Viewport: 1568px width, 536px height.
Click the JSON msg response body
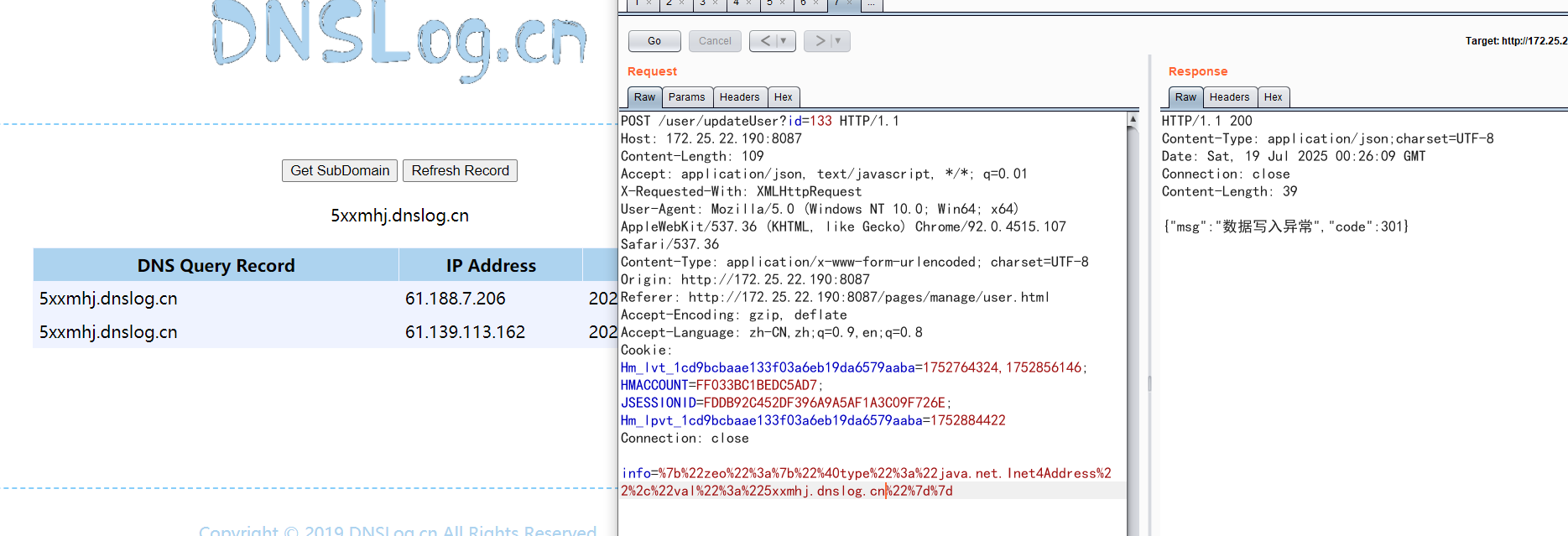point(1285,226)
